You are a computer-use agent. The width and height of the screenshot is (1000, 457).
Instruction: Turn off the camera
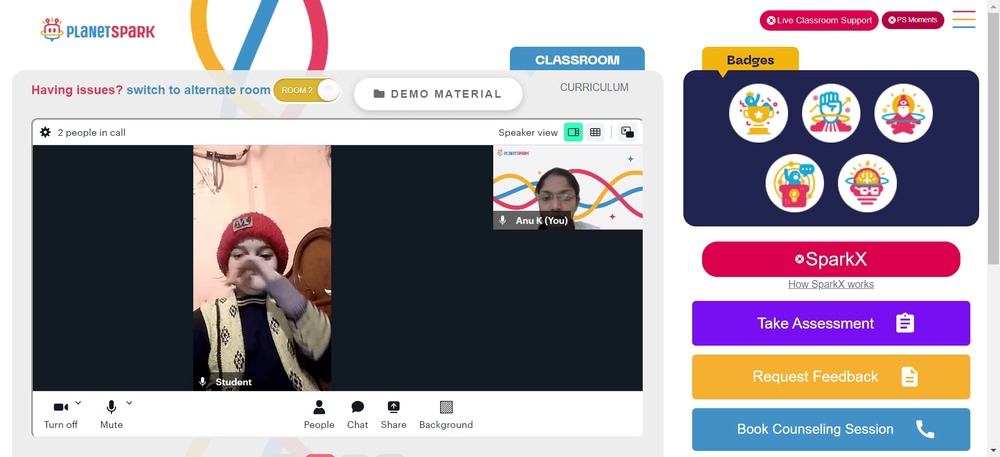pyautogui.click(x=61, y=414)
